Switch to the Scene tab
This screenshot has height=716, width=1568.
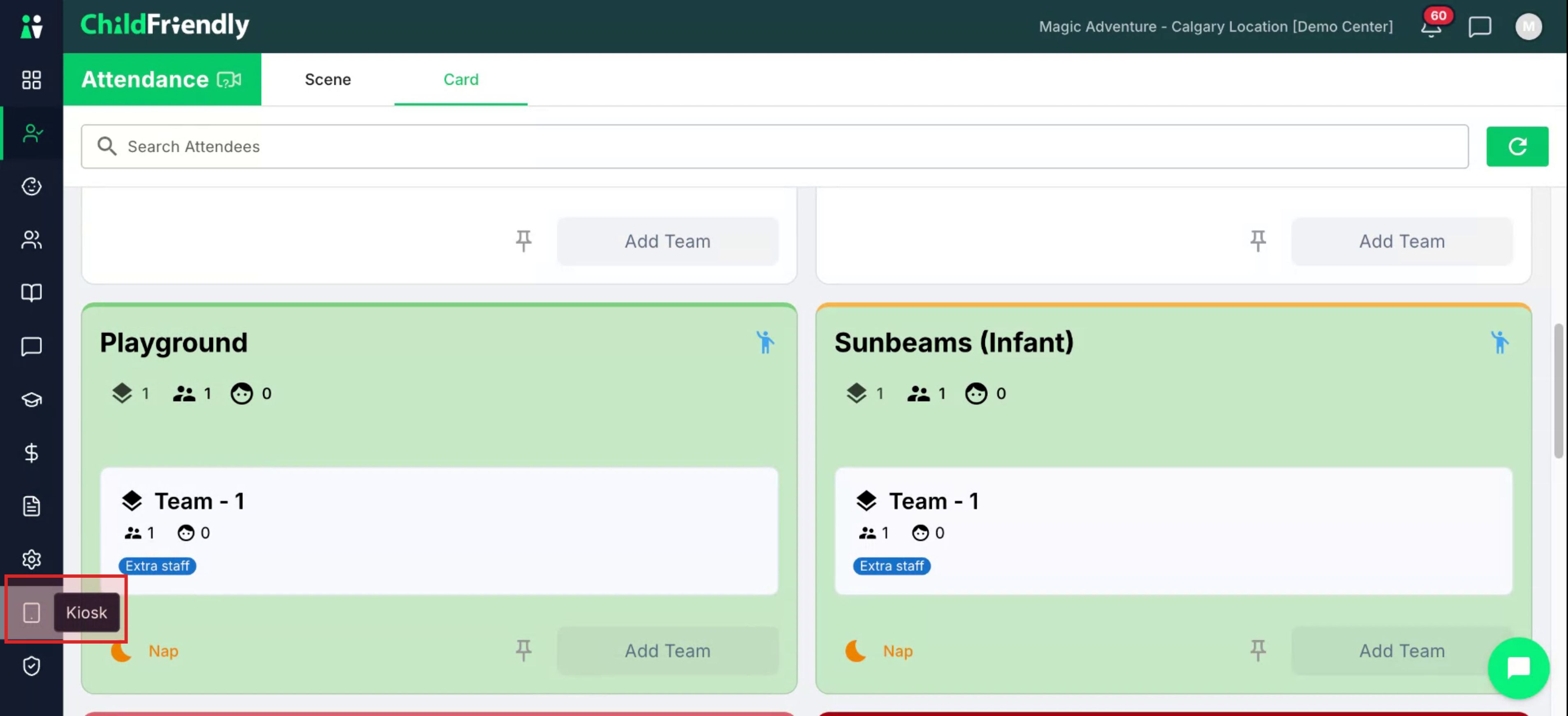tap(327, 80)
